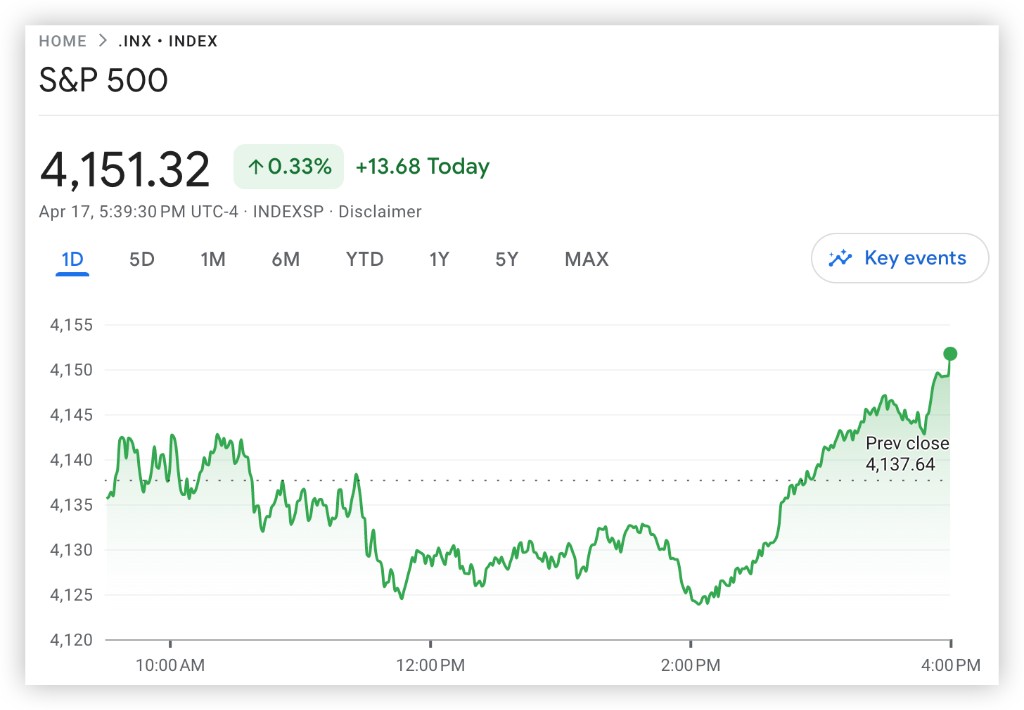Switch to the YTD tab
Viewport: 1024px width, 710px height.
pos(364,260)
